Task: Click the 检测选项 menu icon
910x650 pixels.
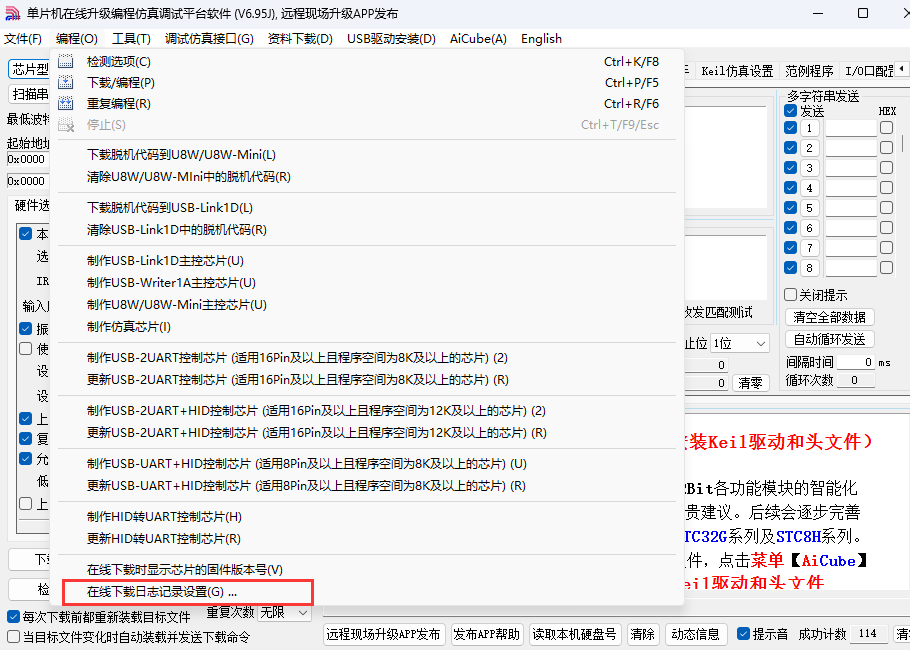Action: pyautogui.click(x=66, y=62)
